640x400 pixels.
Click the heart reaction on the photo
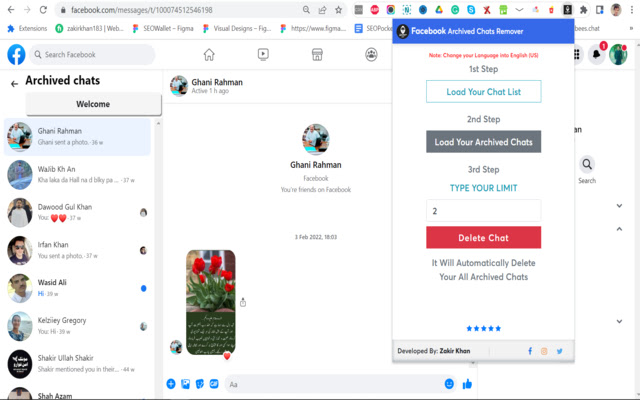(227, 356)
